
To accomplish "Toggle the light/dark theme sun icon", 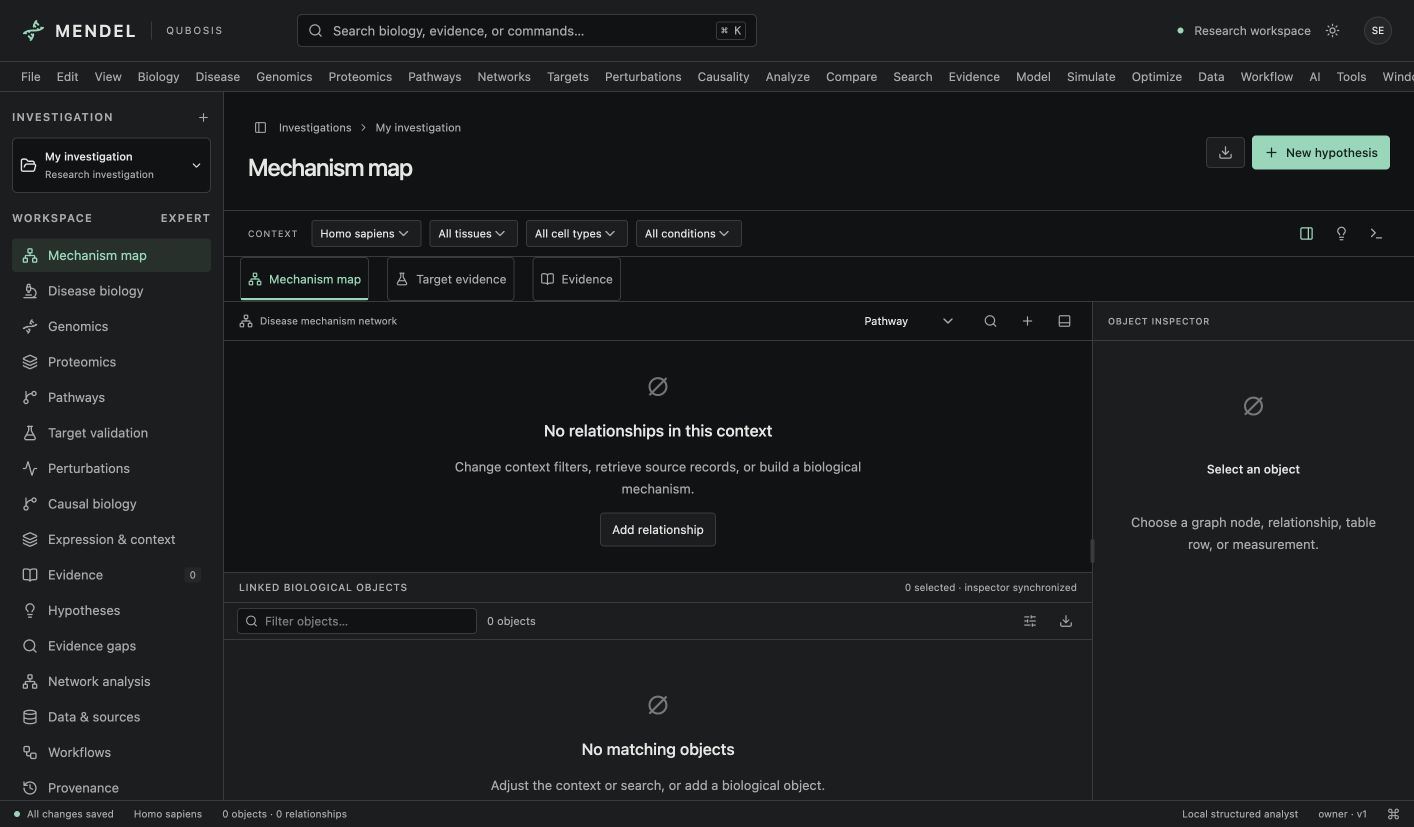I will pyautogui.click(x=1332, y=31).
